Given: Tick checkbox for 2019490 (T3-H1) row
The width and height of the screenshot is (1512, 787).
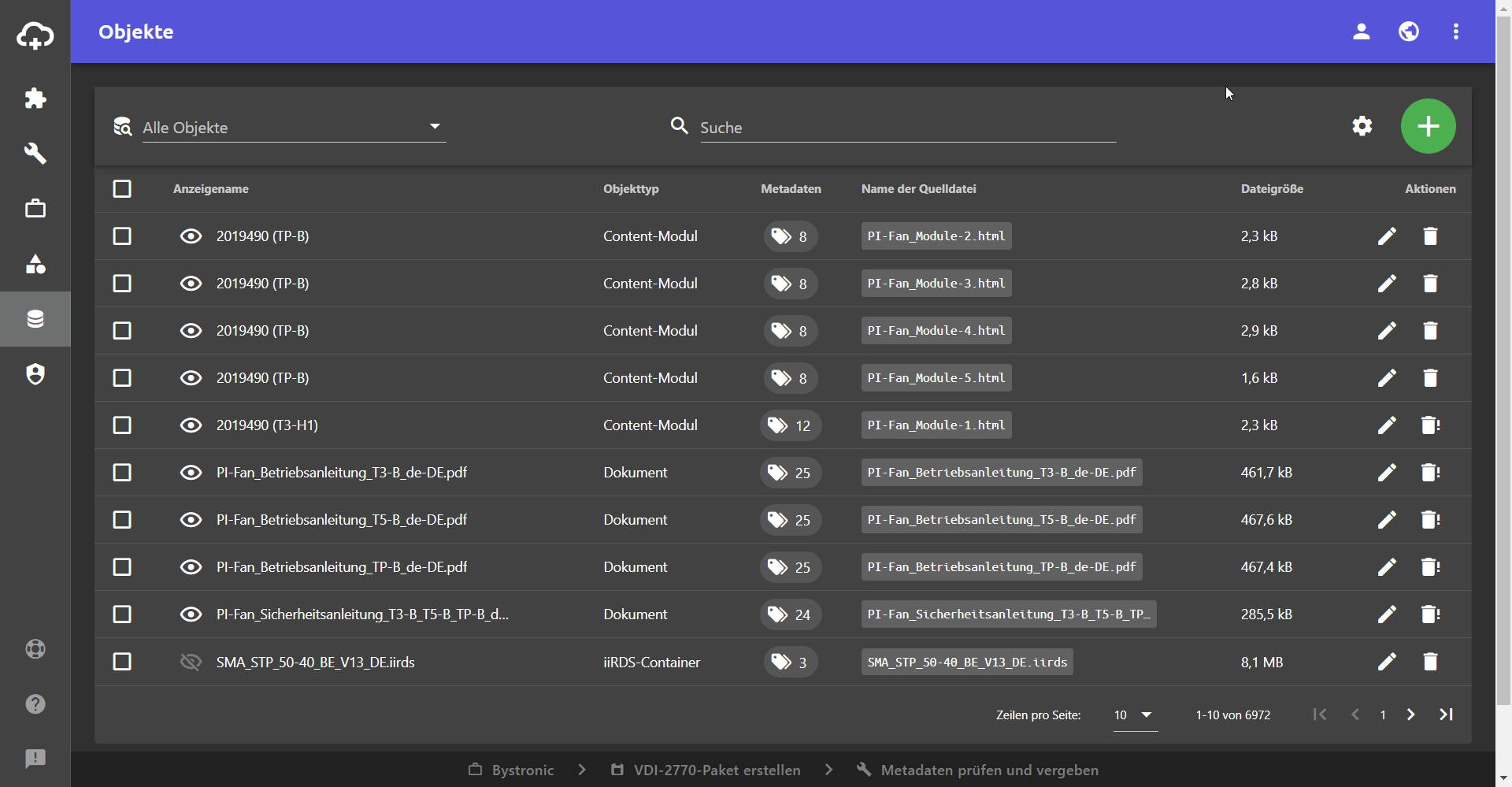Looking at the screenshot, I should point(122,425).
